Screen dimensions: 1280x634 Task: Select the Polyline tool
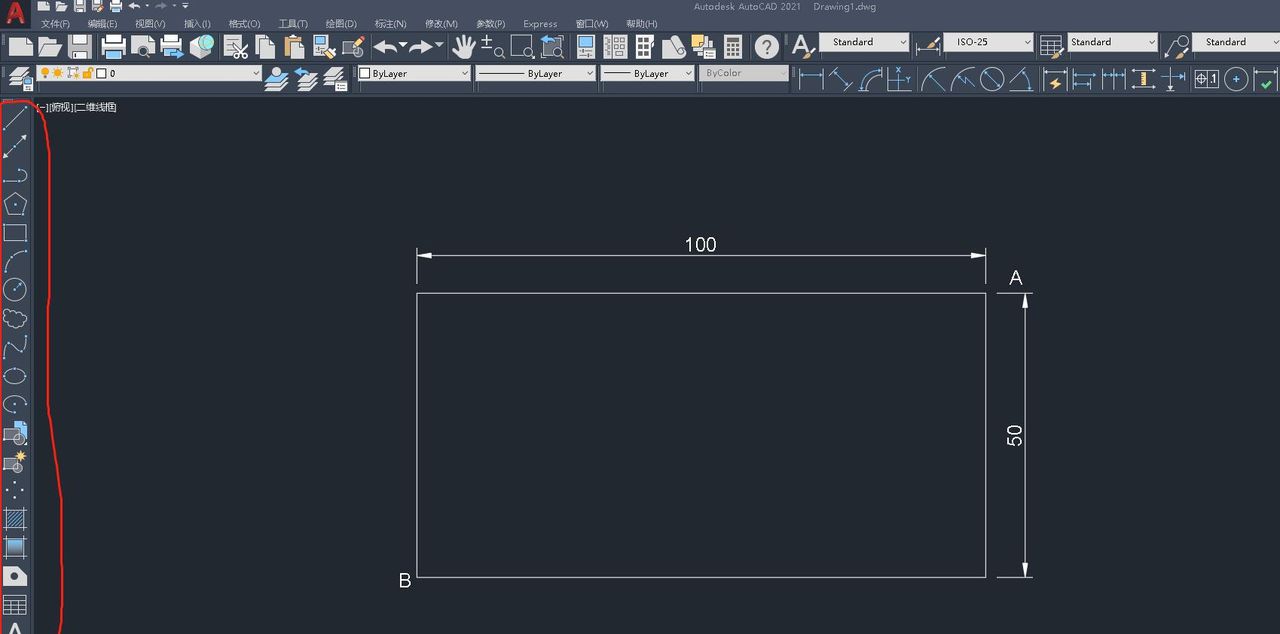point(15,175)
